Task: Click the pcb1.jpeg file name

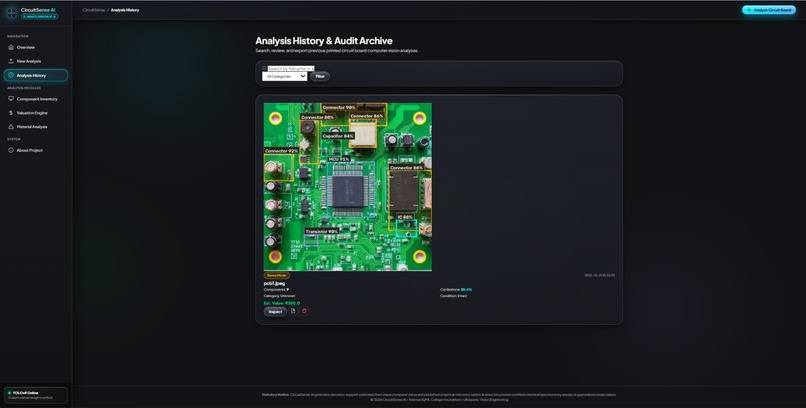Action: [274, 283]
